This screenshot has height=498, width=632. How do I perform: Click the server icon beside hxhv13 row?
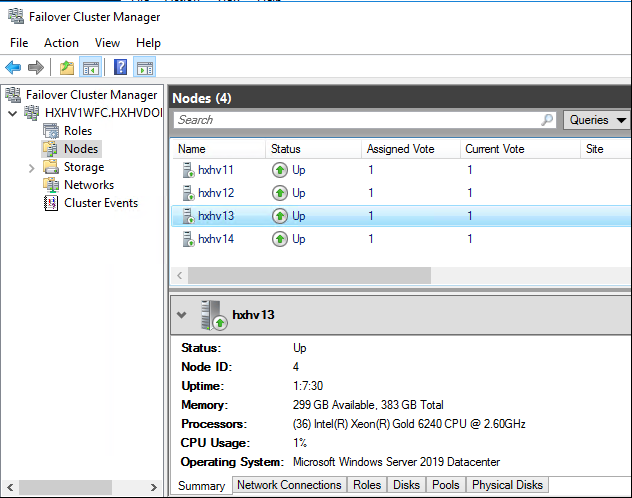(x=188, y=216)
